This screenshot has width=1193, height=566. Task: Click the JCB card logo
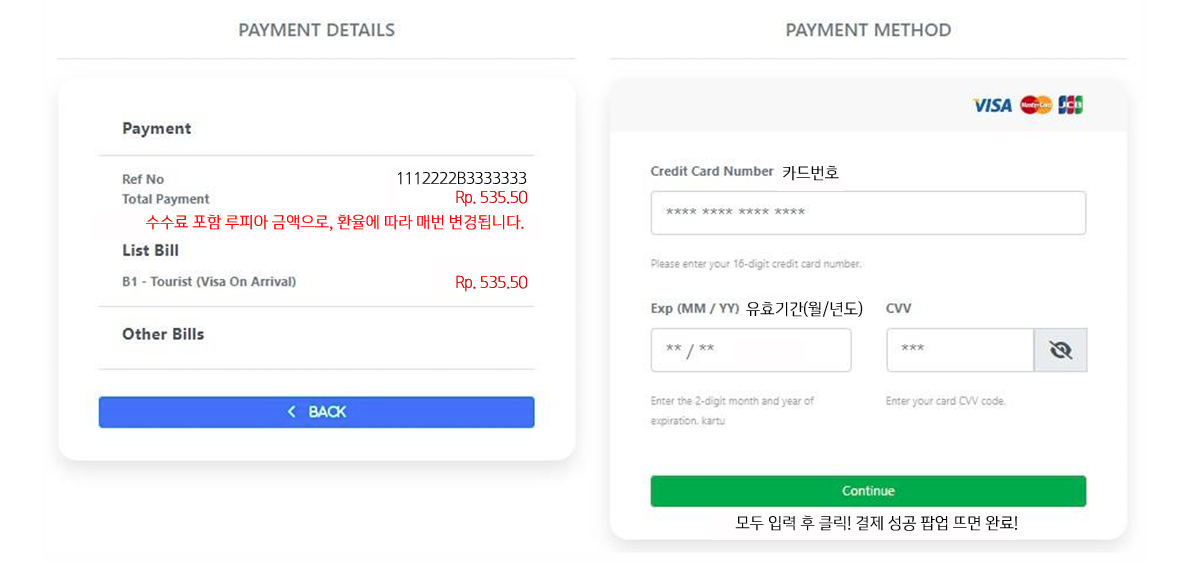[1070, 105]
